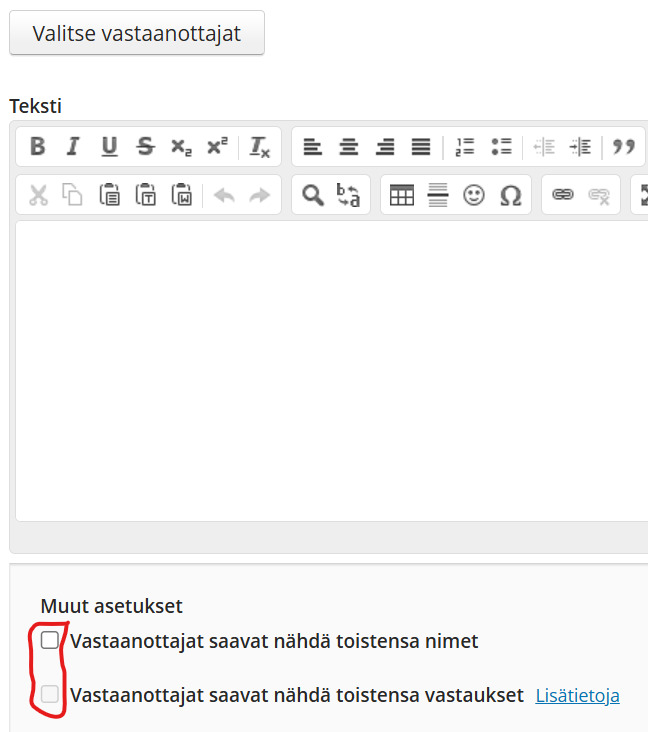Viewport: 648px width, 732px height.
Task: Open the smiley emoticon picker
Action: tap(474, 195)
